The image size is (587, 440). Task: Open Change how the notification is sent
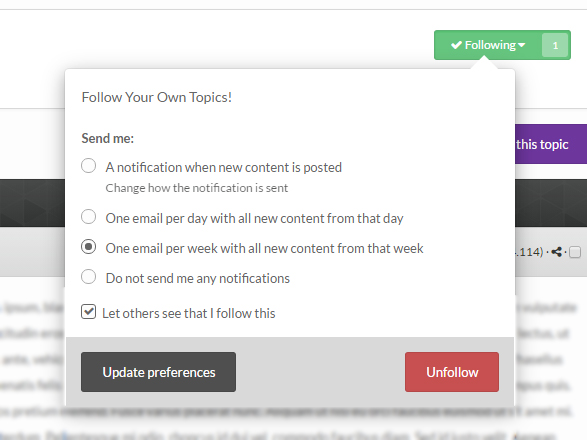(197, 188)
